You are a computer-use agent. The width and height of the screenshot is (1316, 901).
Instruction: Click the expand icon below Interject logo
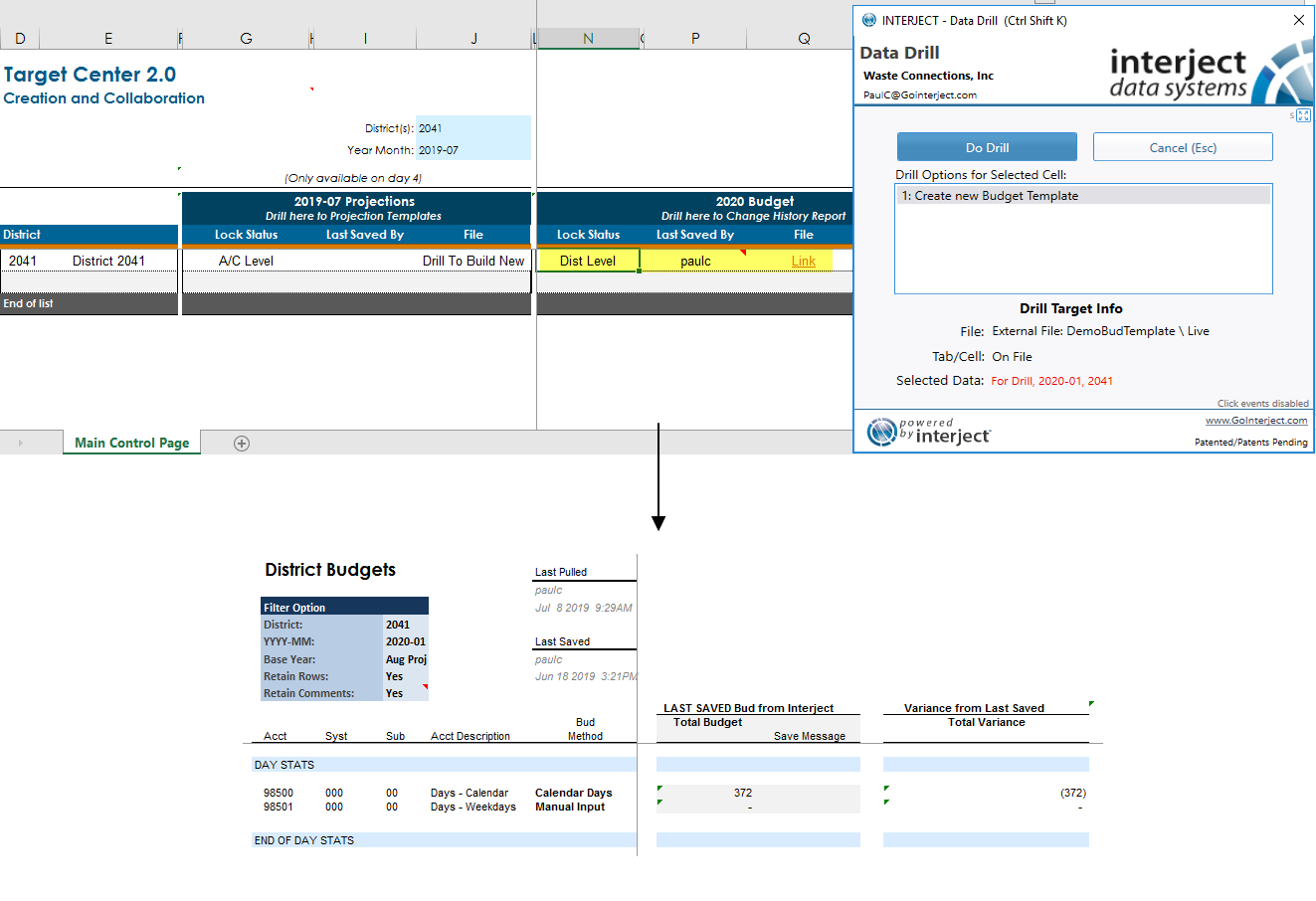pyautogui.click(x=1303, y=116)
